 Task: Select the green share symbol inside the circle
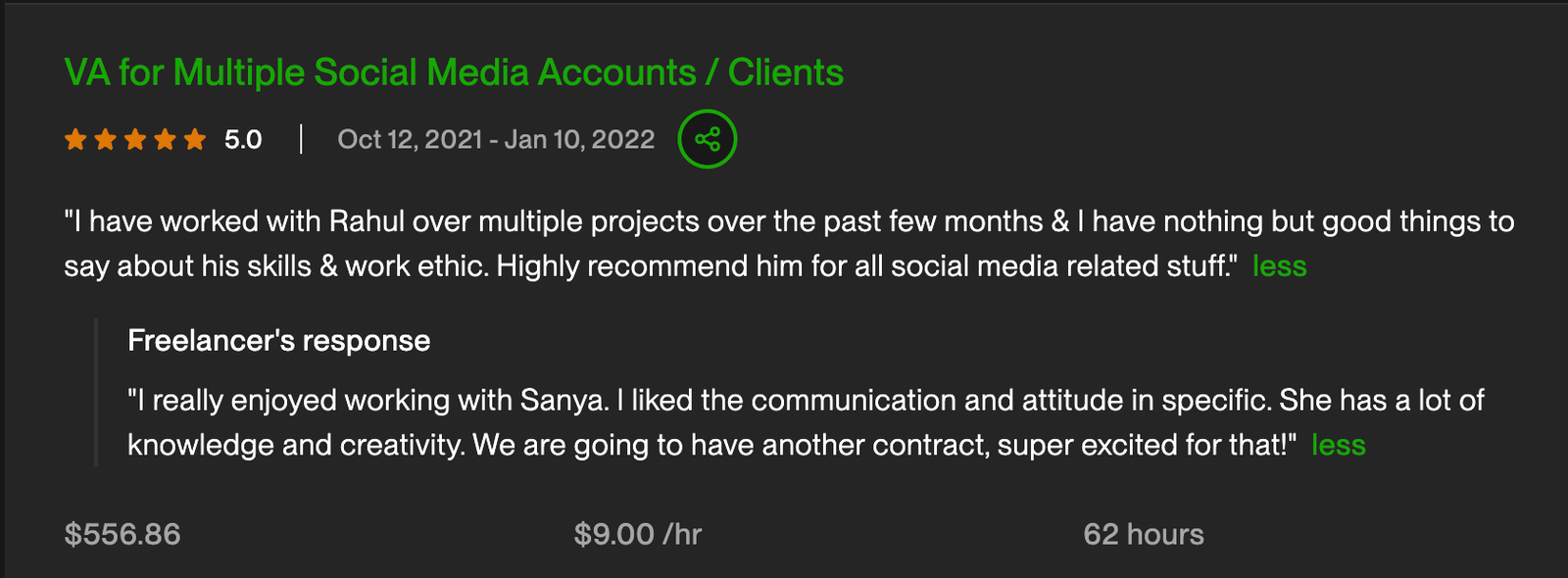[x=706, y=139]
